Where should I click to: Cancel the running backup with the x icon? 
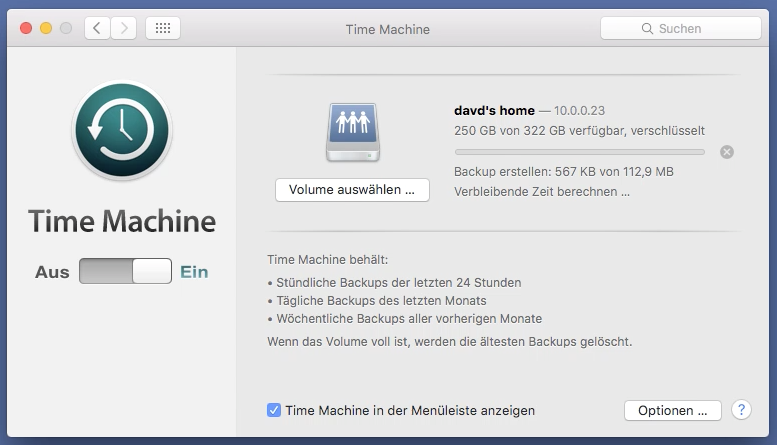tap(727, 152)
